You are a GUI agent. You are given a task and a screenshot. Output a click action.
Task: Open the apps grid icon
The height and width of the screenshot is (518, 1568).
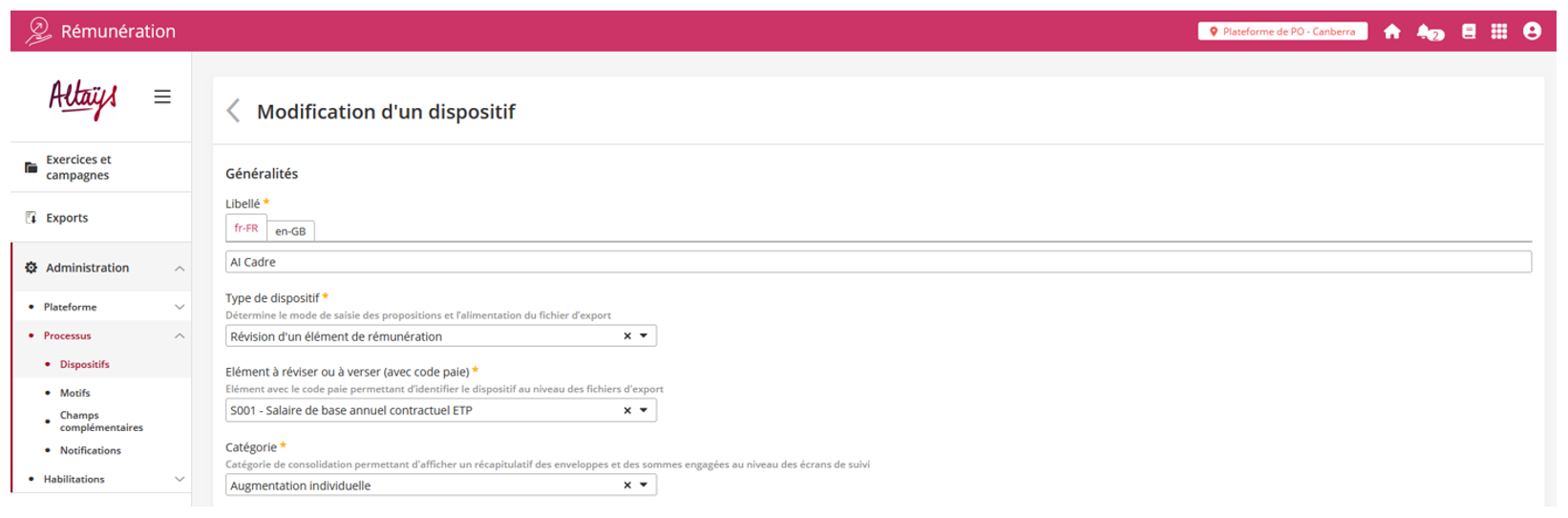tap(1499, 32)
